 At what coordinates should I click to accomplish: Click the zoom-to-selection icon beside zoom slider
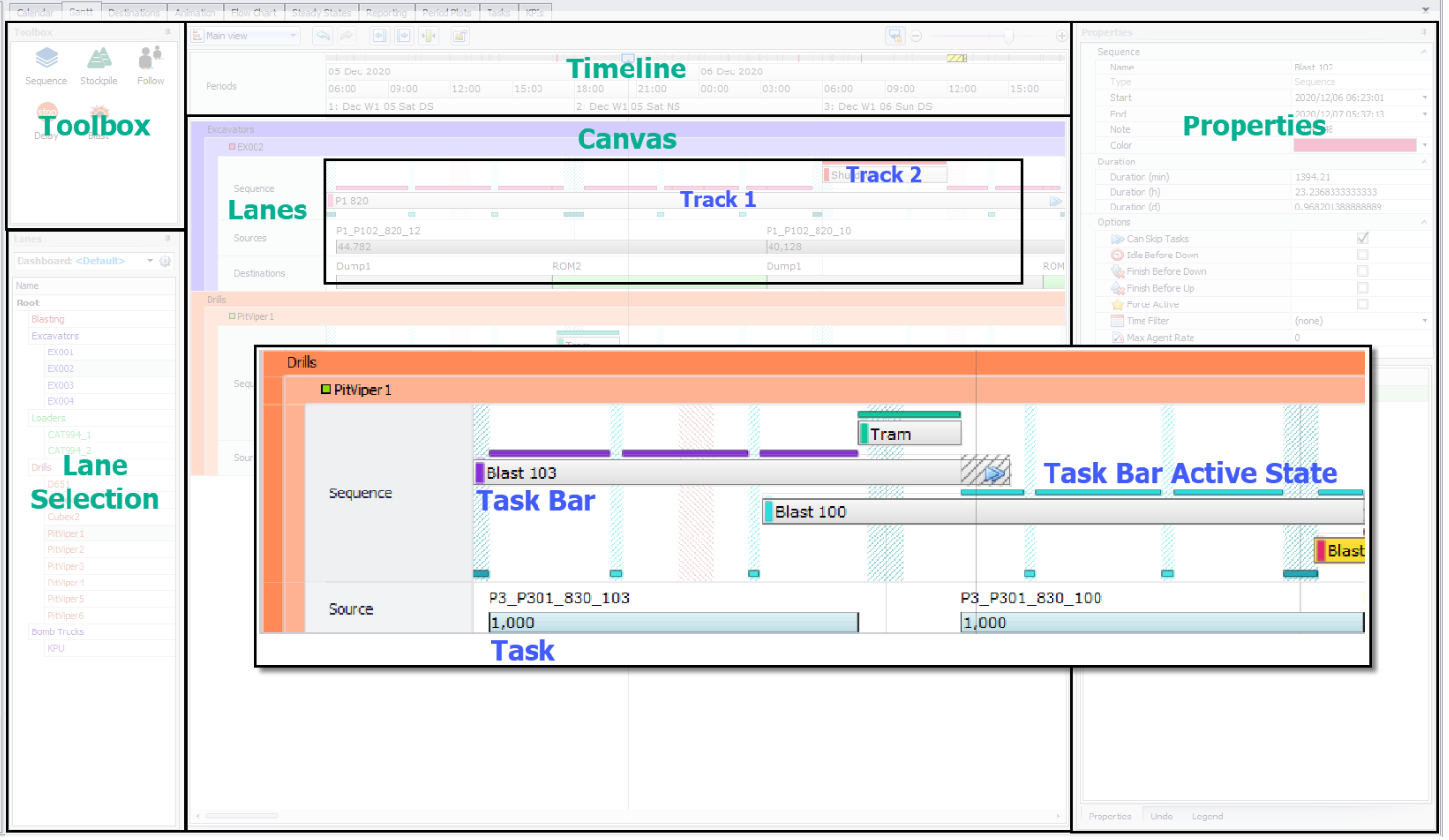pos(895,36)
